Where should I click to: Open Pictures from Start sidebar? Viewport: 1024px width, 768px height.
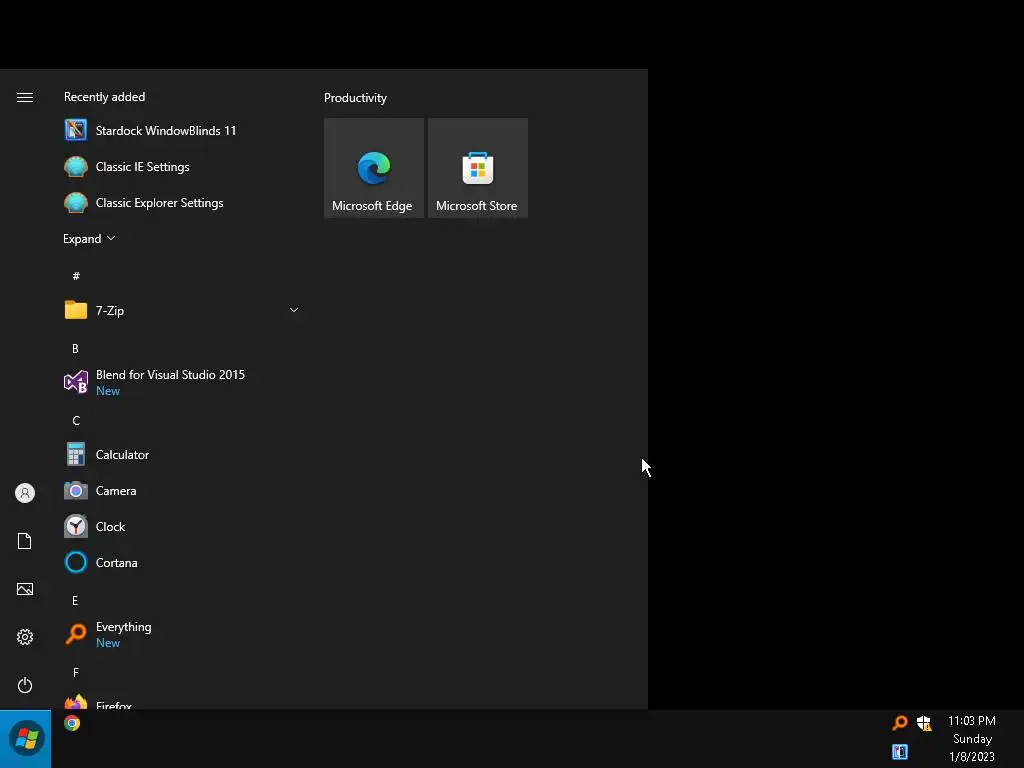(25, 589)
